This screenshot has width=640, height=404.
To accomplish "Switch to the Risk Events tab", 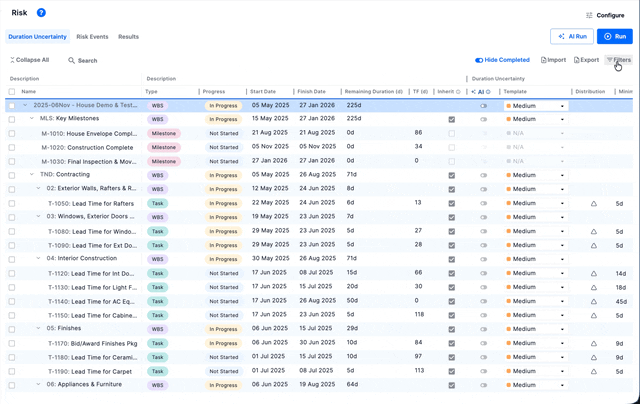I will pos(92,37).
